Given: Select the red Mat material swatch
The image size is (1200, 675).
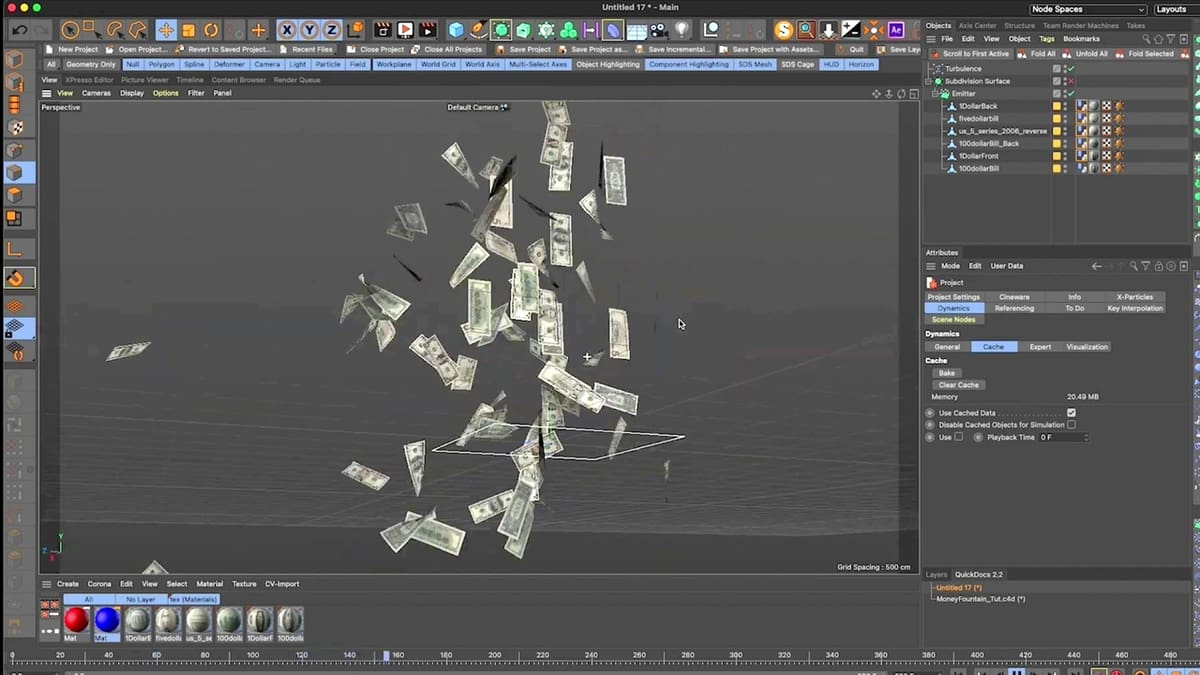Looking at the screenshot, I should coord(76,620).
